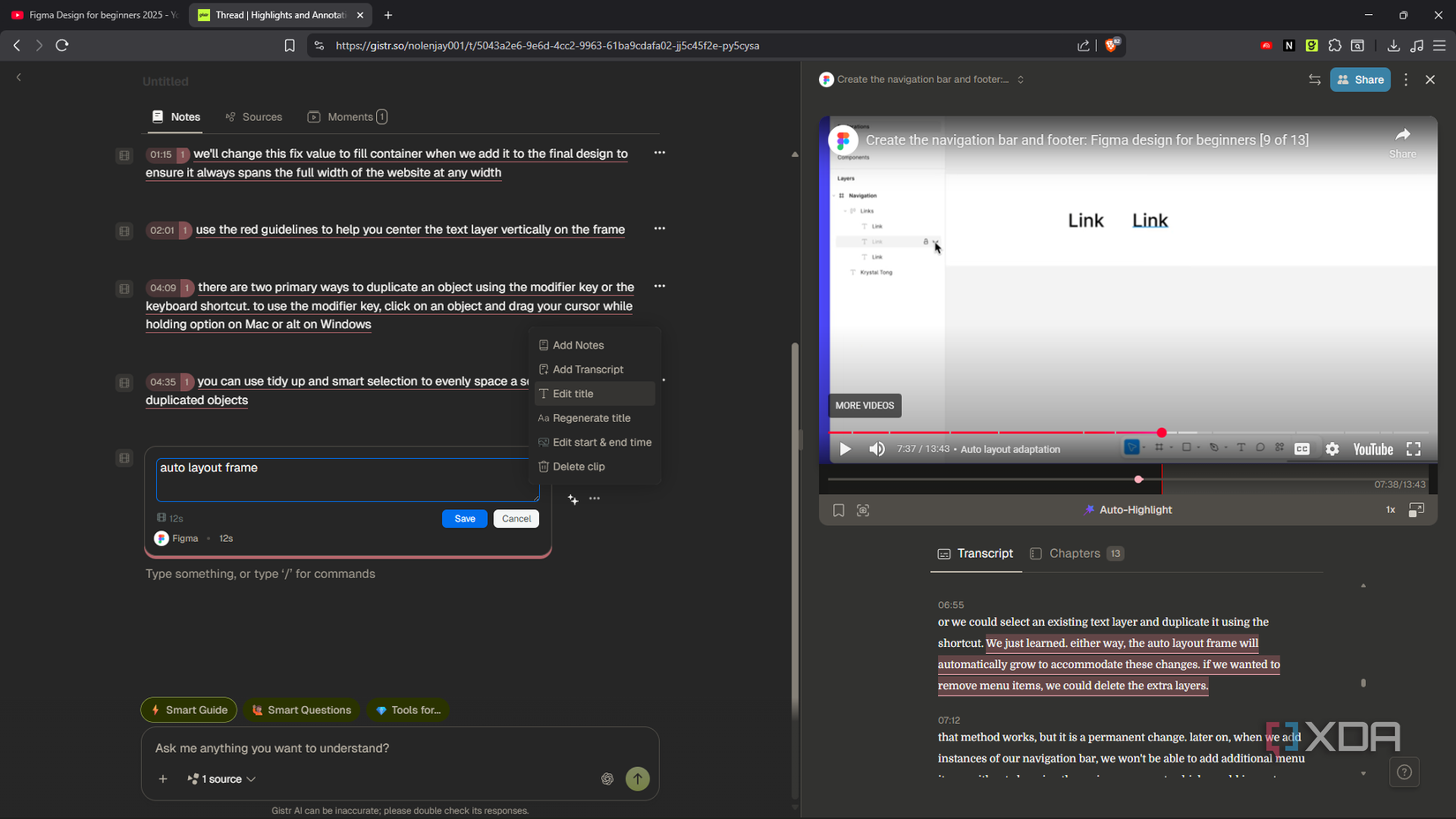Click the Auto-Highlight sparkle button
This screenshot has height=819, width=1456.
(x=1128, y=510)
